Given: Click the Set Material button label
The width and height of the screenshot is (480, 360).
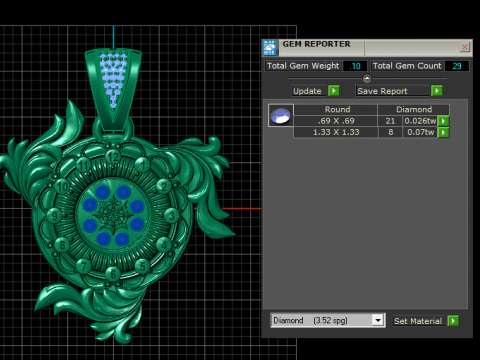Looking at the screenshot, I should (418, 321).
